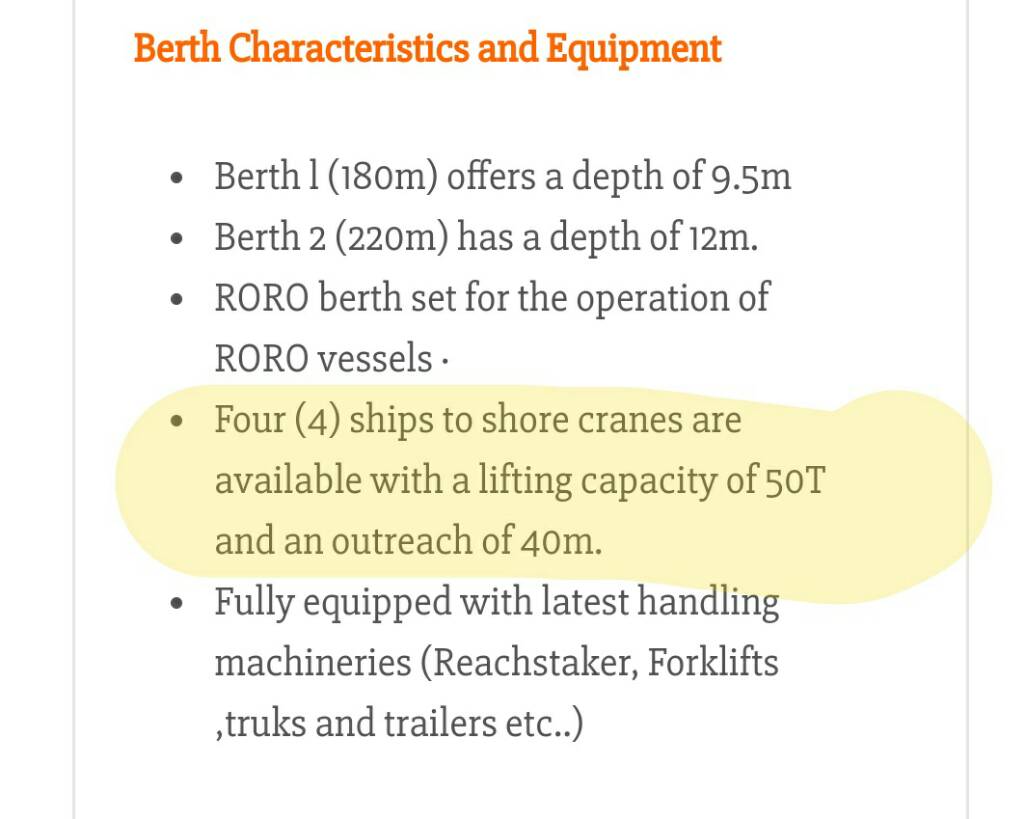The height and width of the screenshot is (819, 1024).
Task: Click 'RORO berth set for the operation of'
Action: click(492, 298)
